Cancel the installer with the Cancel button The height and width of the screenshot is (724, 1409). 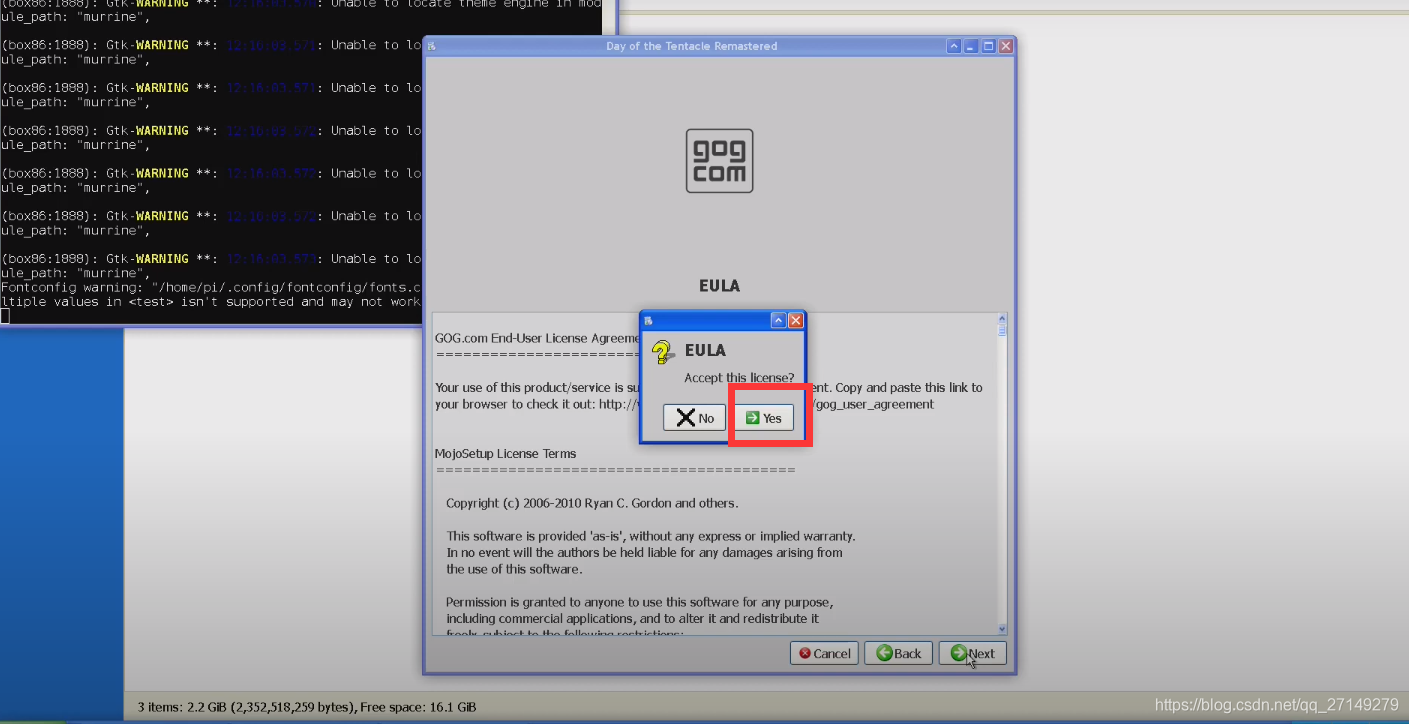pyautogui.click(x=824, y=653)
